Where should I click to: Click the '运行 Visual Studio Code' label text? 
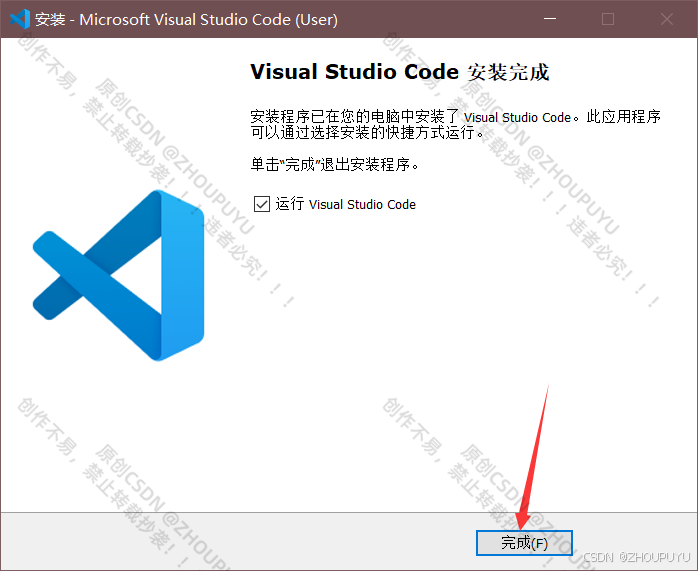click(x=345, y=204)
